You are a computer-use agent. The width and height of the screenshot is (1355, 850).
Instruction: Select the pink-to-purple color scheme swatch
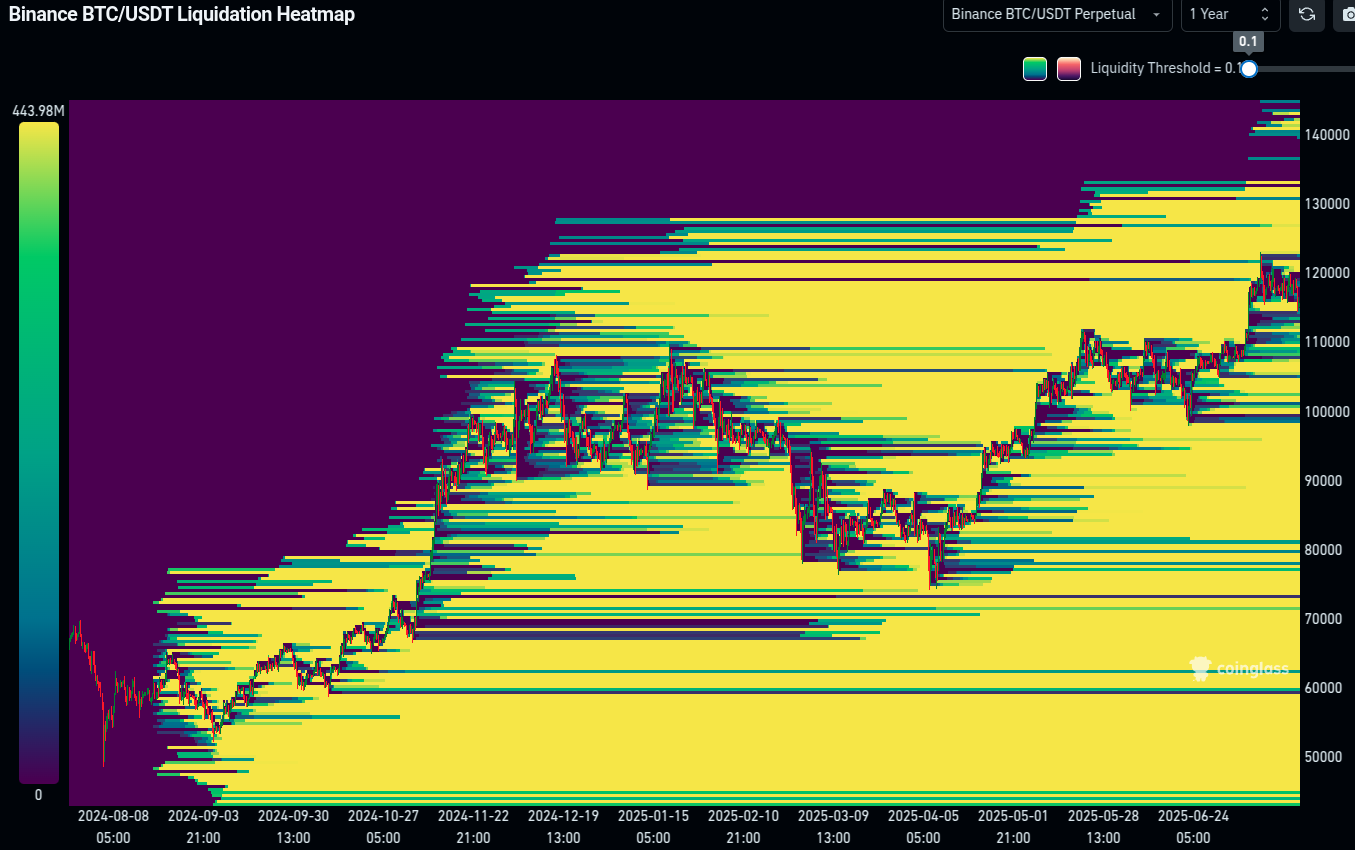tap(1069, 69)
